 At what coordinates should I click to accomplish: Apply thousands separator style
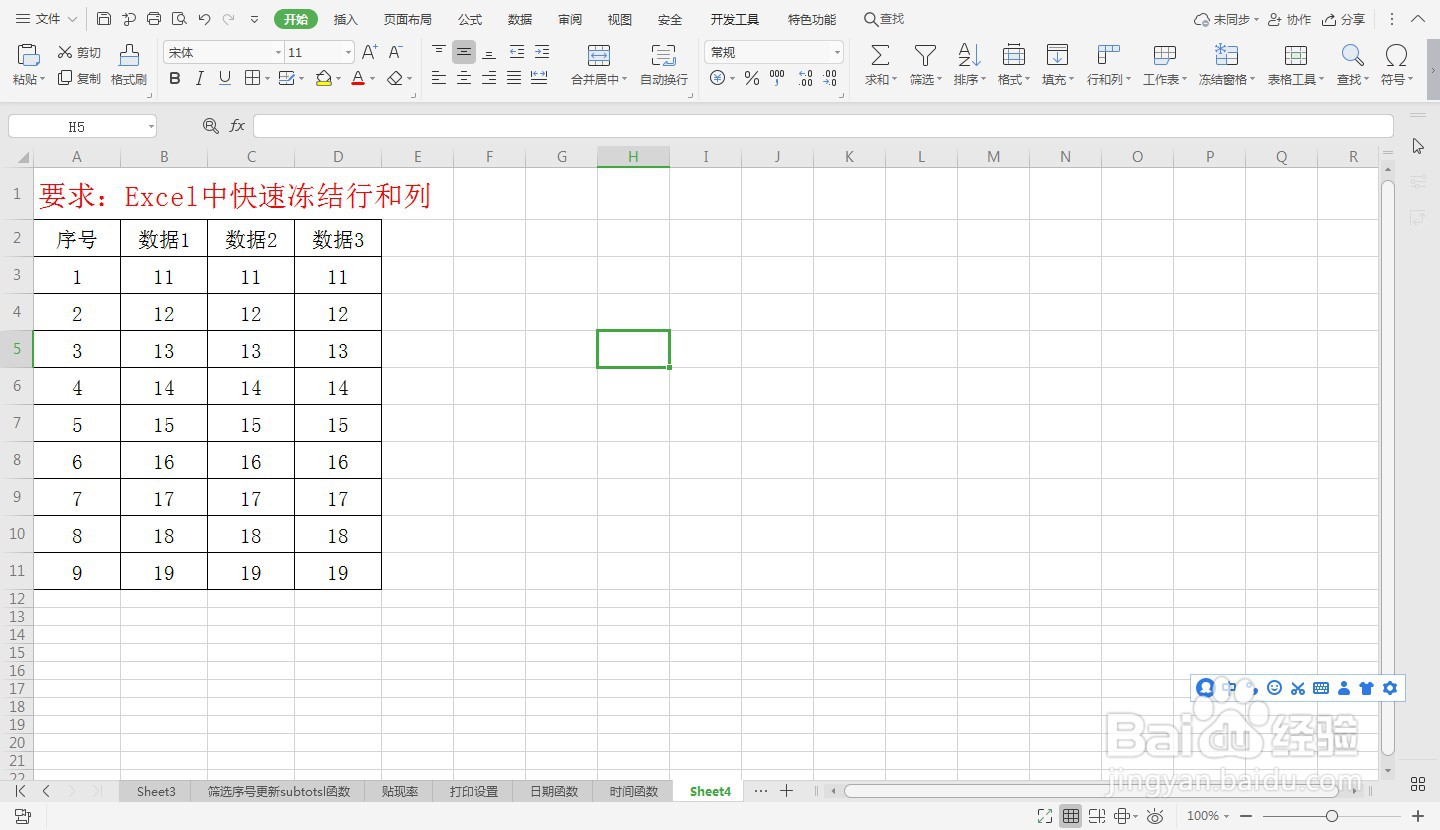(777, 78)
